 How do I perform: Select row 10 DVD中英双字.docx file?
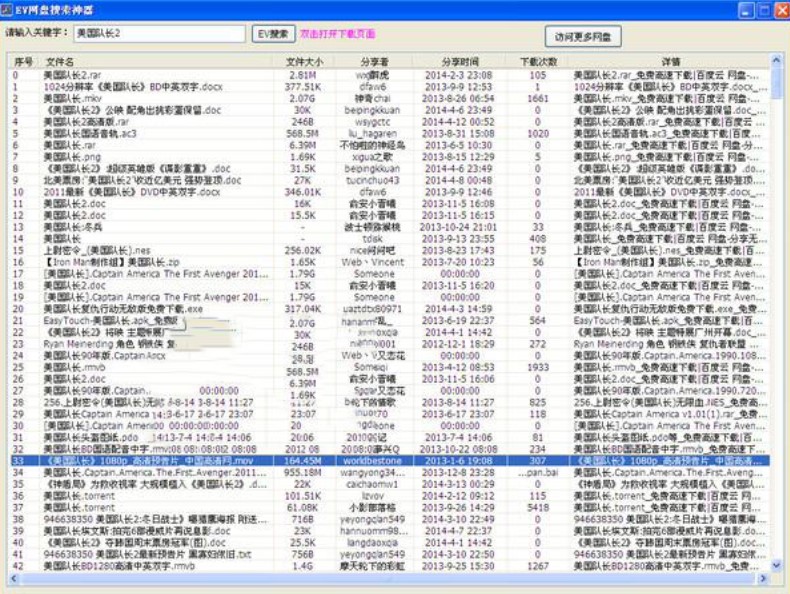[x=131, y=192]
